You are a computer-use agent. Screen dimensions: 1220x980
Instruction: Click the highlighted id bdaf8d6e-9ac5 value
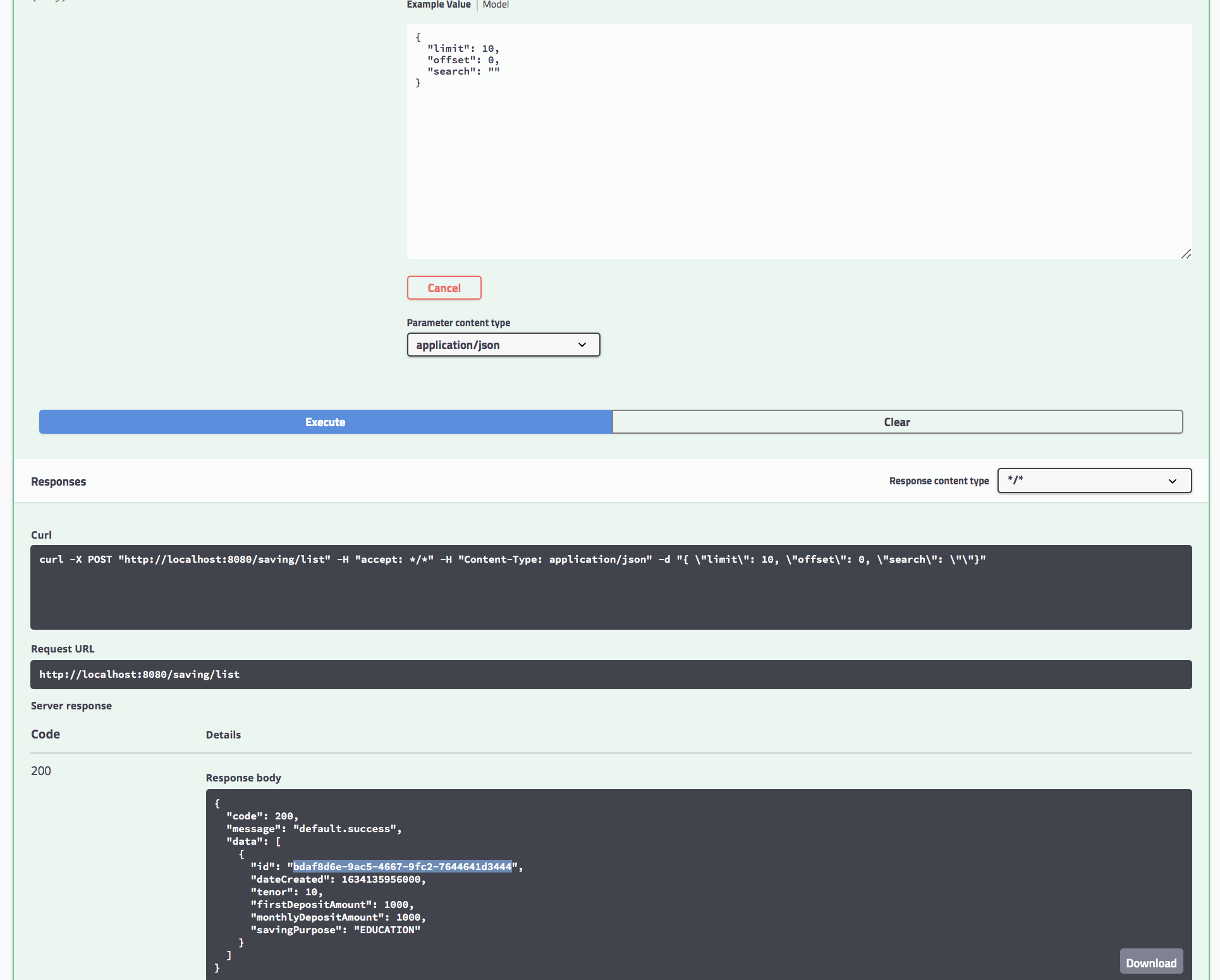[402, 867]
